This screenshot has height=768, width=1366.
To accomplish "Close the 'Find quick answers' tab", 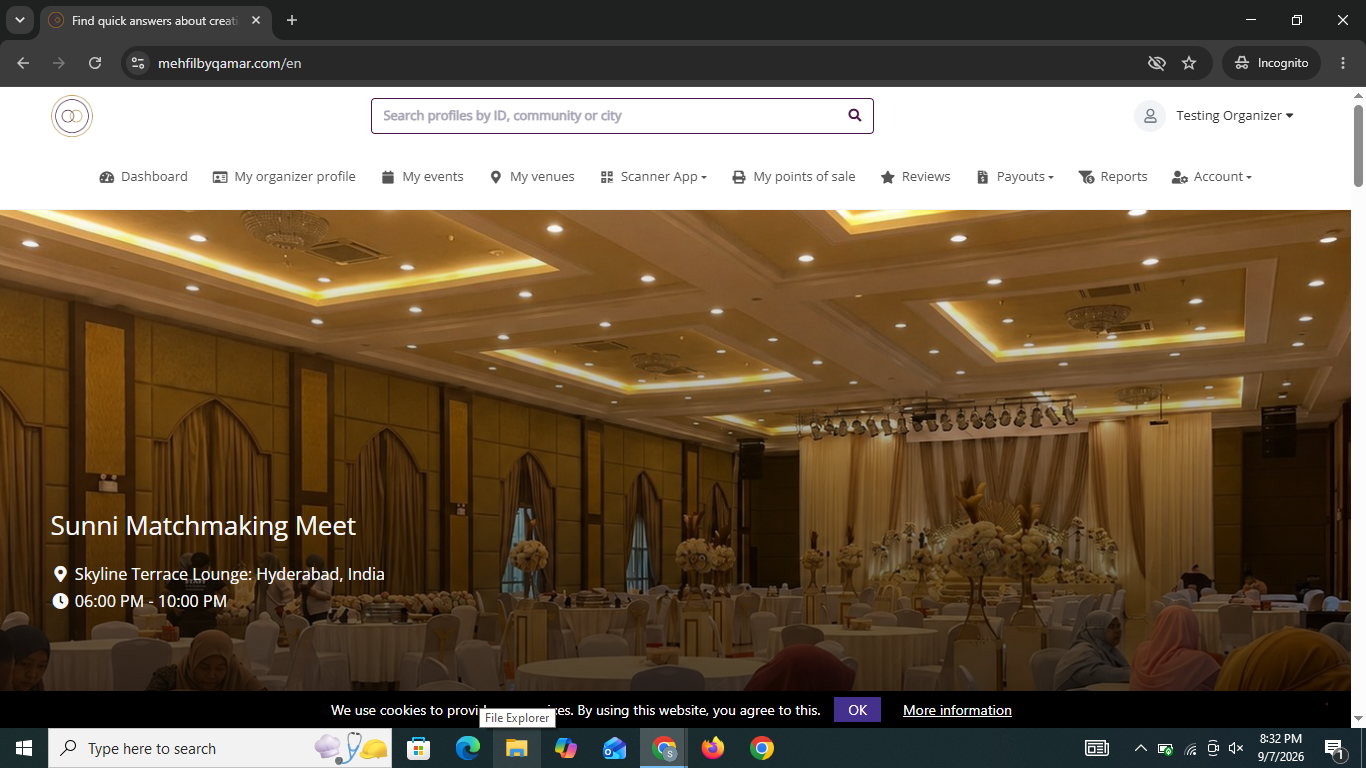I will click(256, 20).
